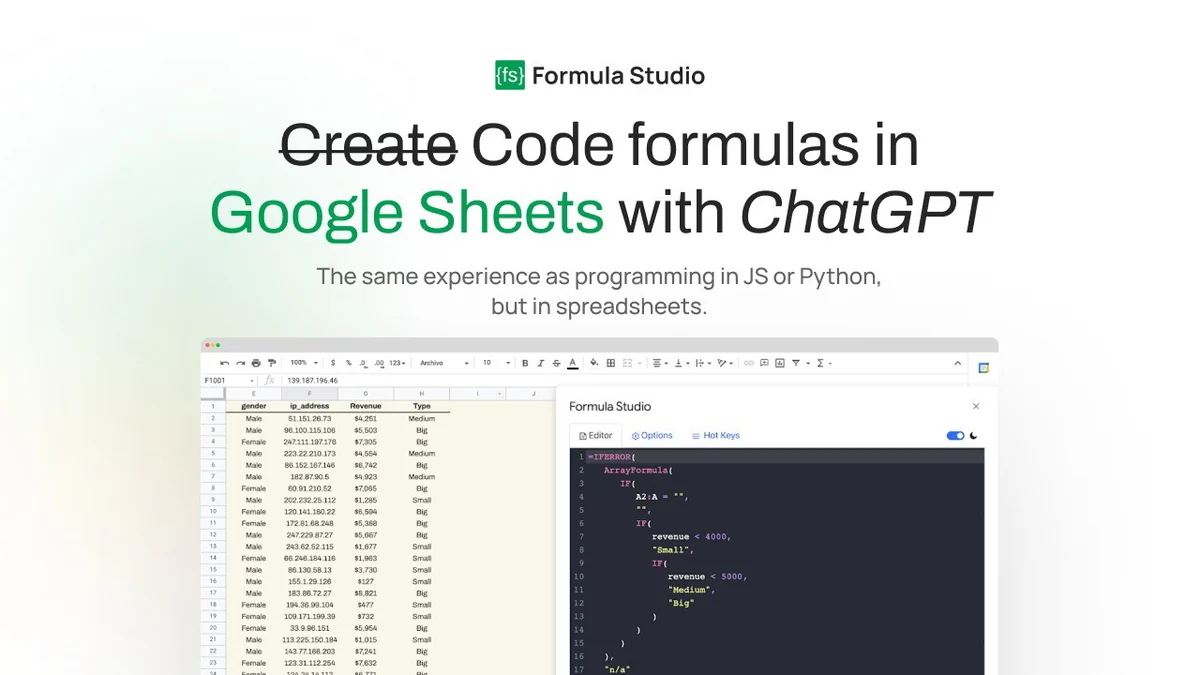Screen dimensions: 1200x675
Task: Click the paint format roller icon
Action: [x=271, y=363]
